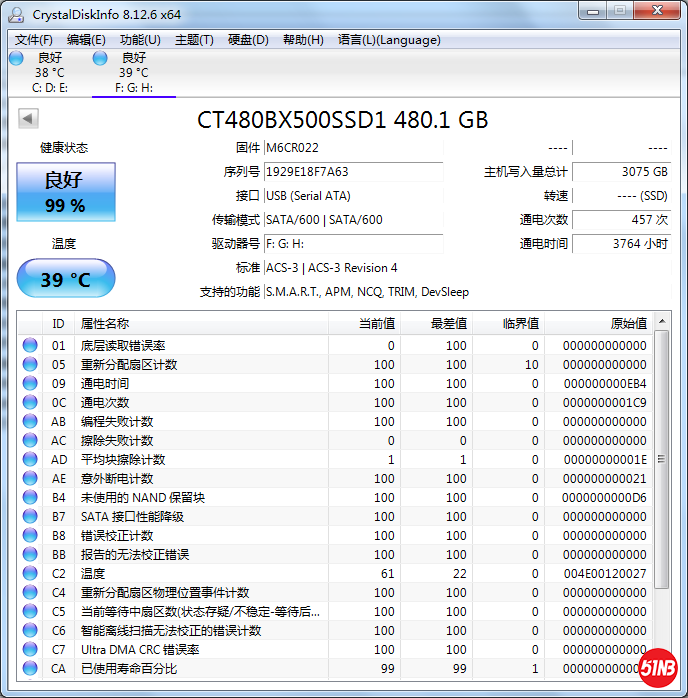Click the serial number field 1929E18F7A63

(x=353, y=172)
